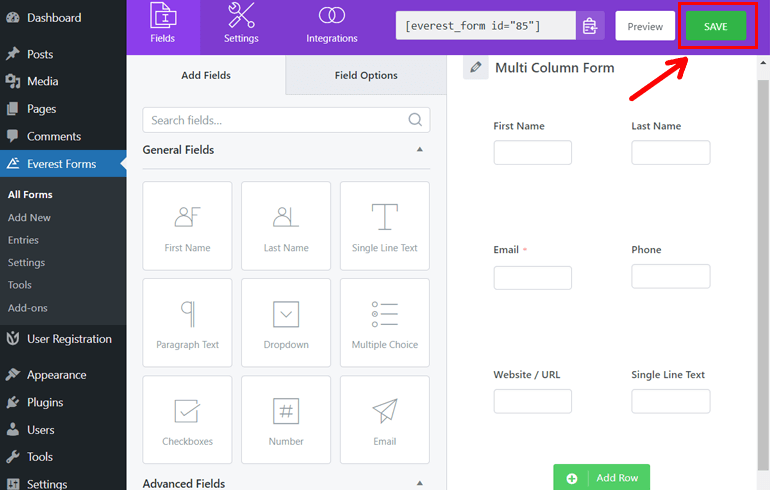The width and height of the screenshot is (770, 490).
Task: Click the Everest Forms mountain icon
Action: (x=13, y=163)
